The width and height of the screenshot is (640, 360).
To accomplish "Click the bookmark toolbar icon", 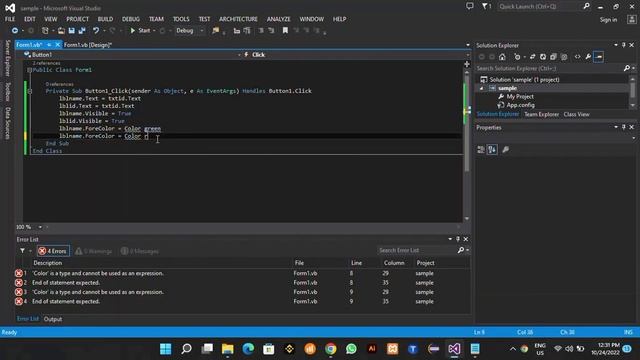I will pyautogui.click(x=285, y=31).
